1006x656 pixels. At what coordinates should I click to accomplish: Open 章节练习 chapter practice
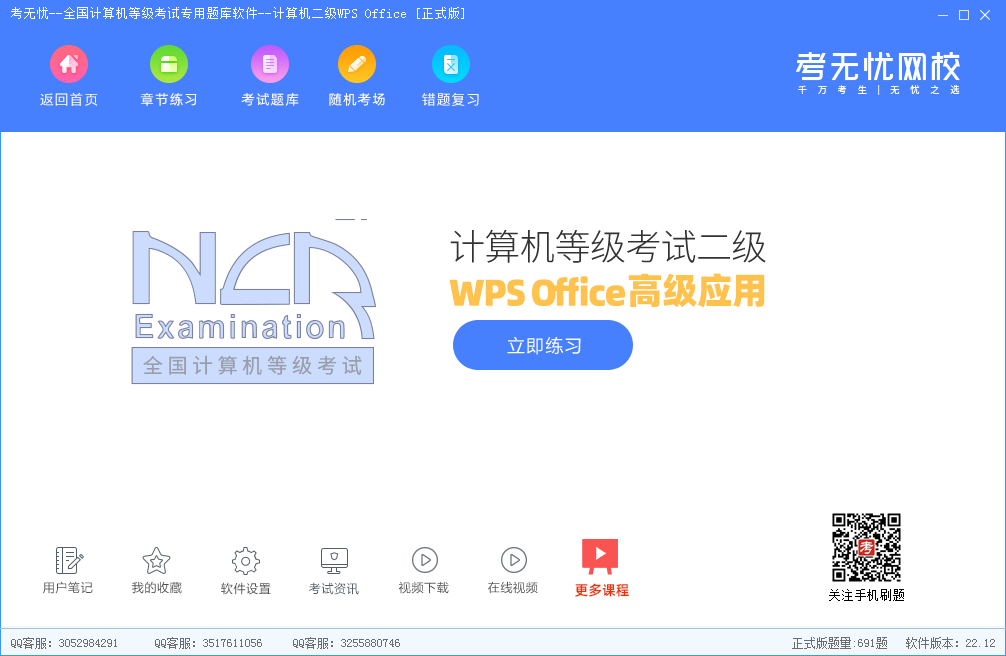tap(169, 66)
